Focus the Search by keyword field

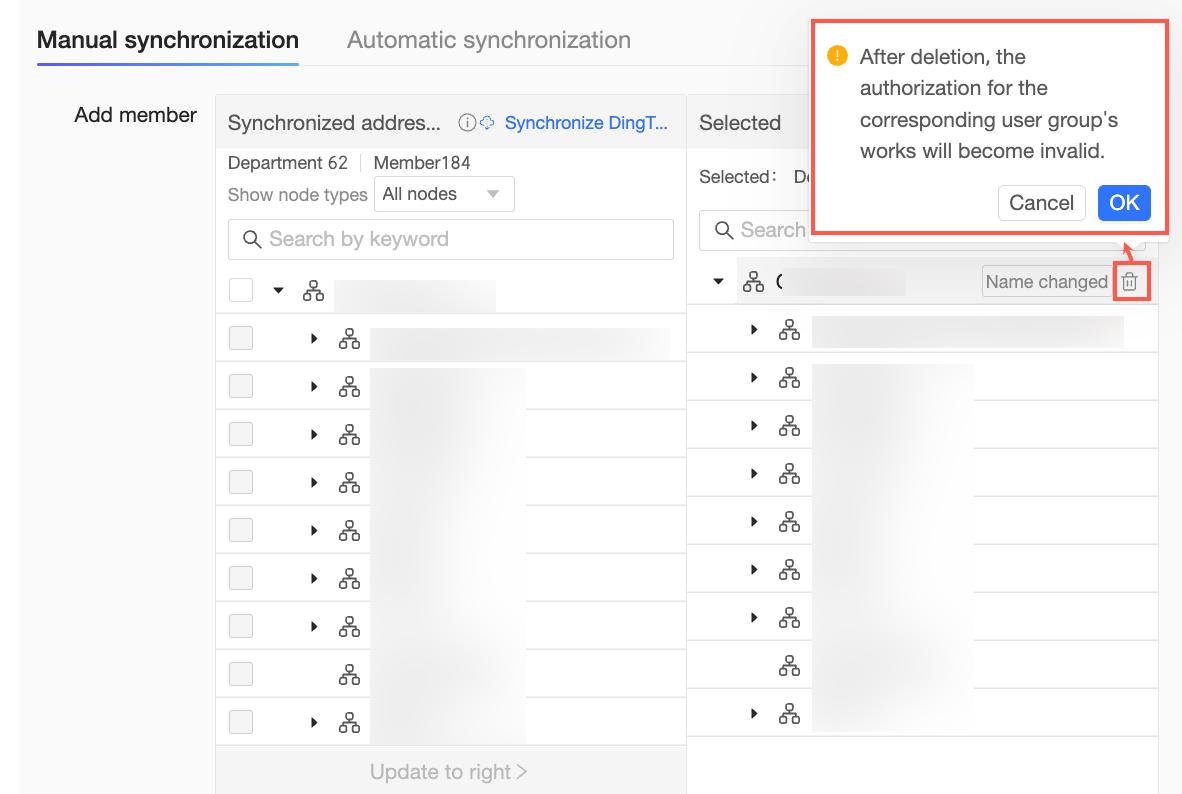pyautogui.click(x=460, y=240)
